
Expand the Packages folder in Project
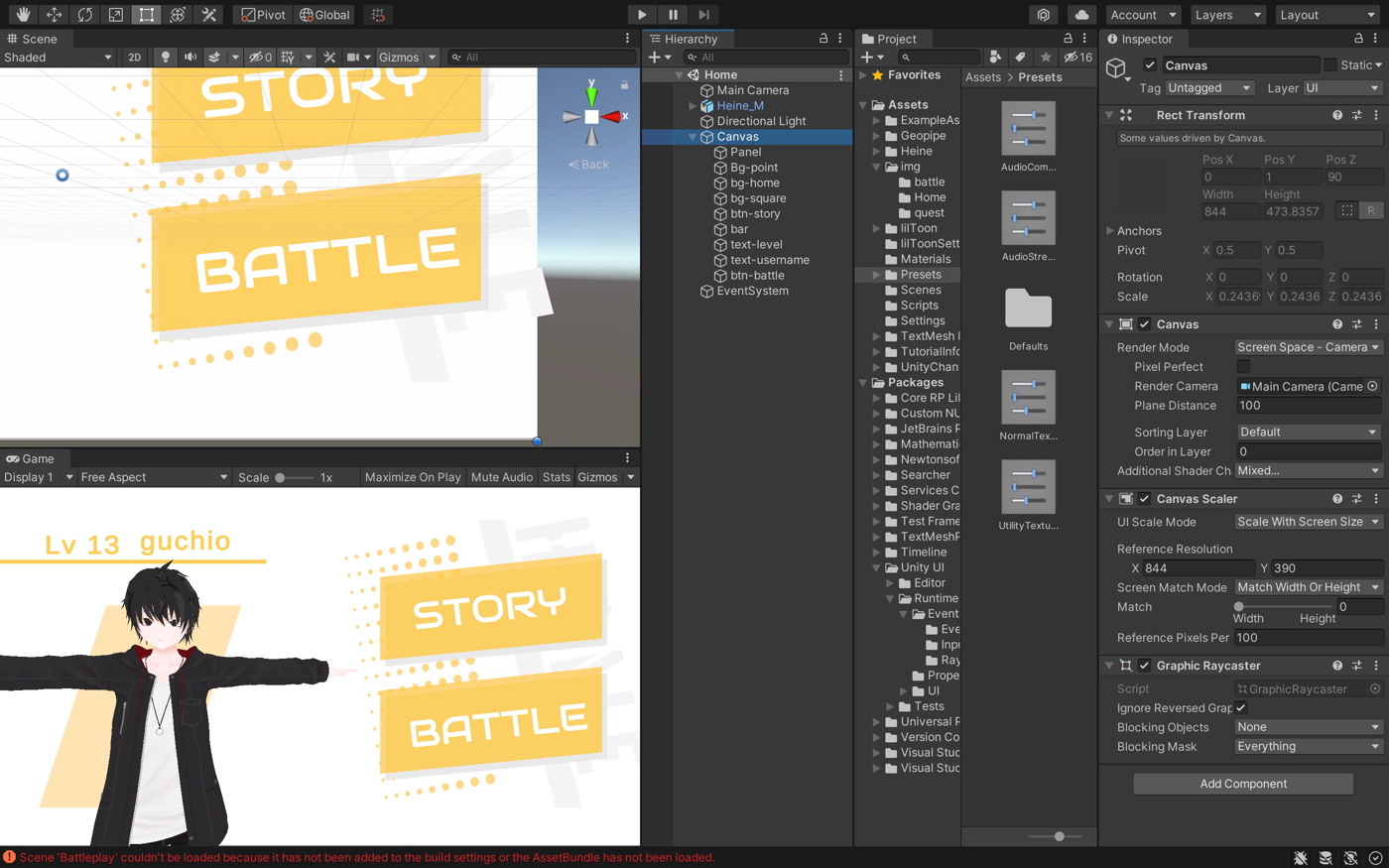pyautogui.click(x=864, y=382)
